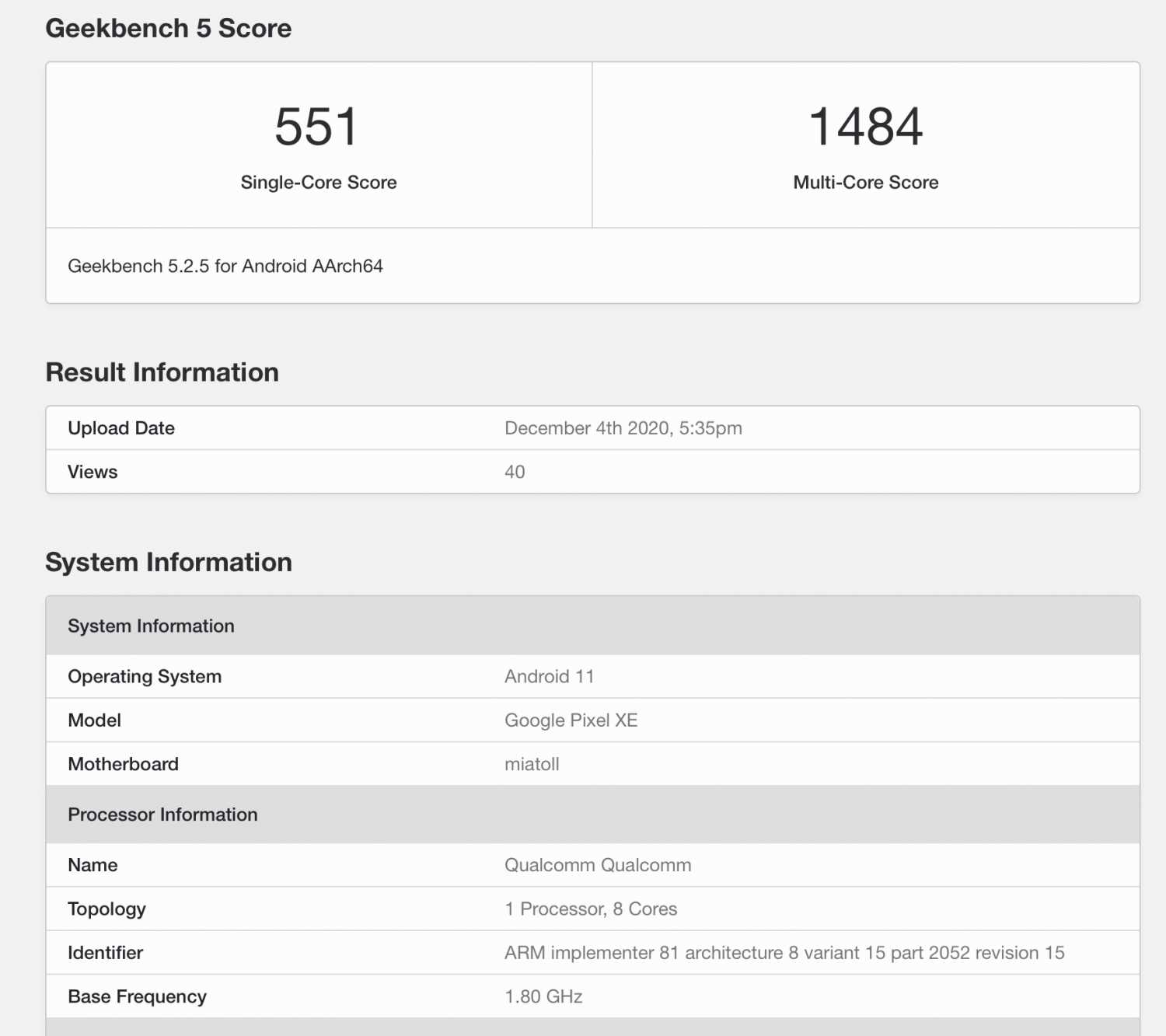Click the Topology label
This screenshot has height=1036, width=1166.
pyautogui.click(x=107, y=909)
